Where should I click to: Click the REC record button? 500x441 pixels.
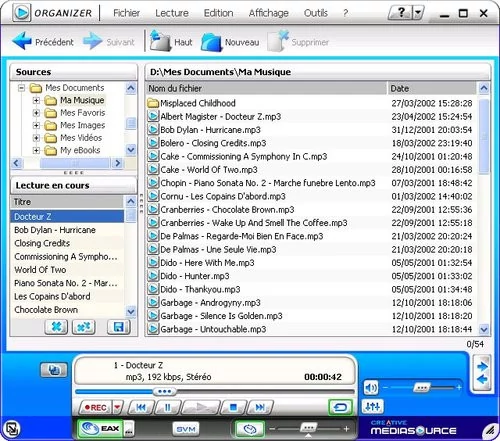coord(96,408)
